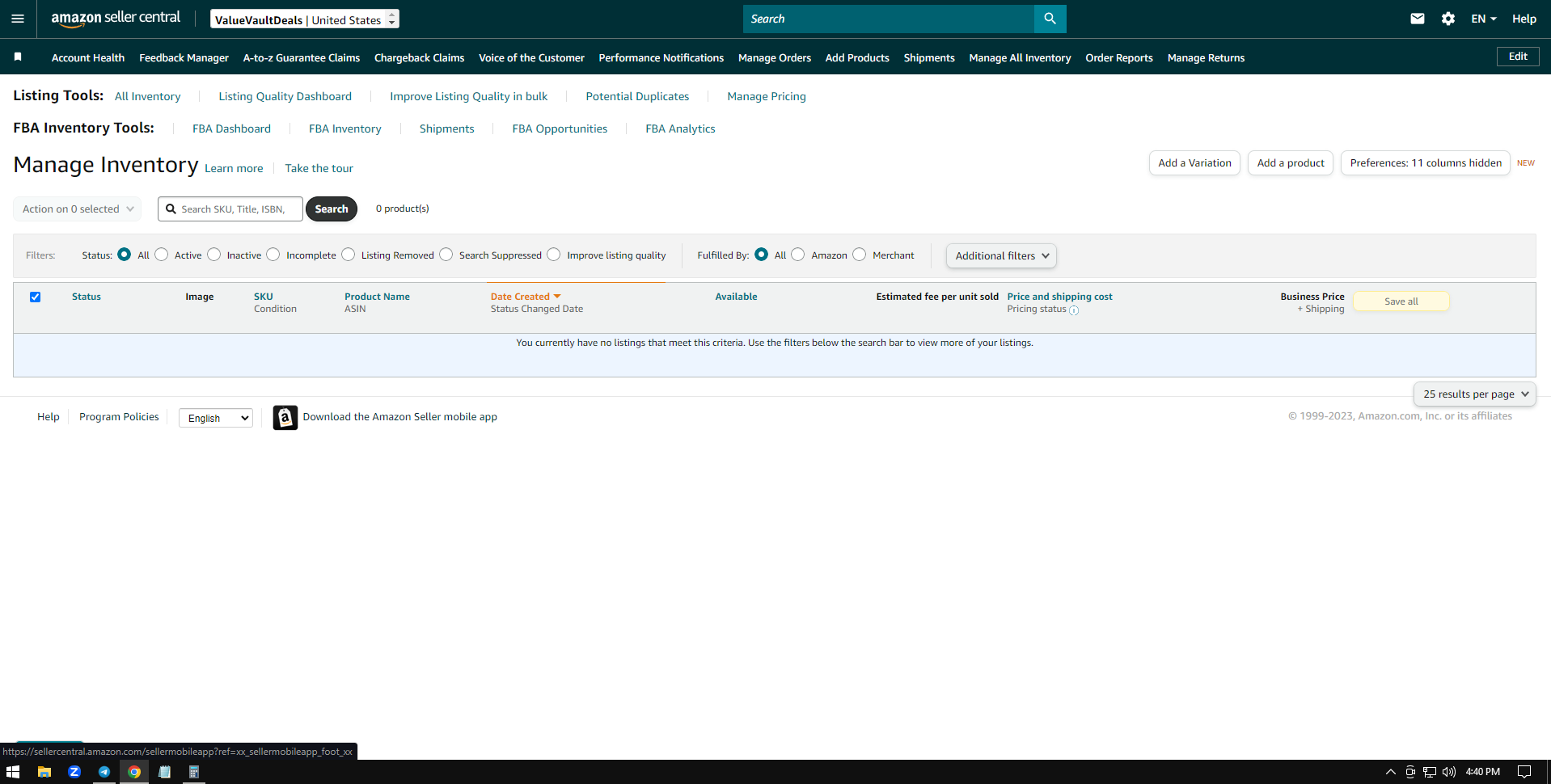Select Status All radio button
The image size is (1551, 784).
pyautogui.click(x=124, y=255)
